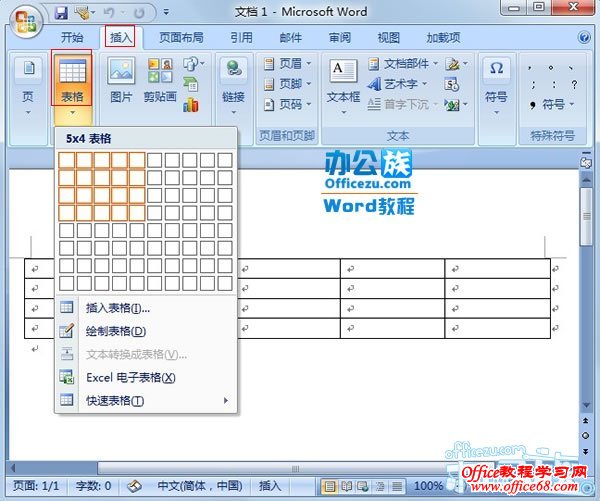
Task: Click the Office button orb
Action: pos(26,21)
